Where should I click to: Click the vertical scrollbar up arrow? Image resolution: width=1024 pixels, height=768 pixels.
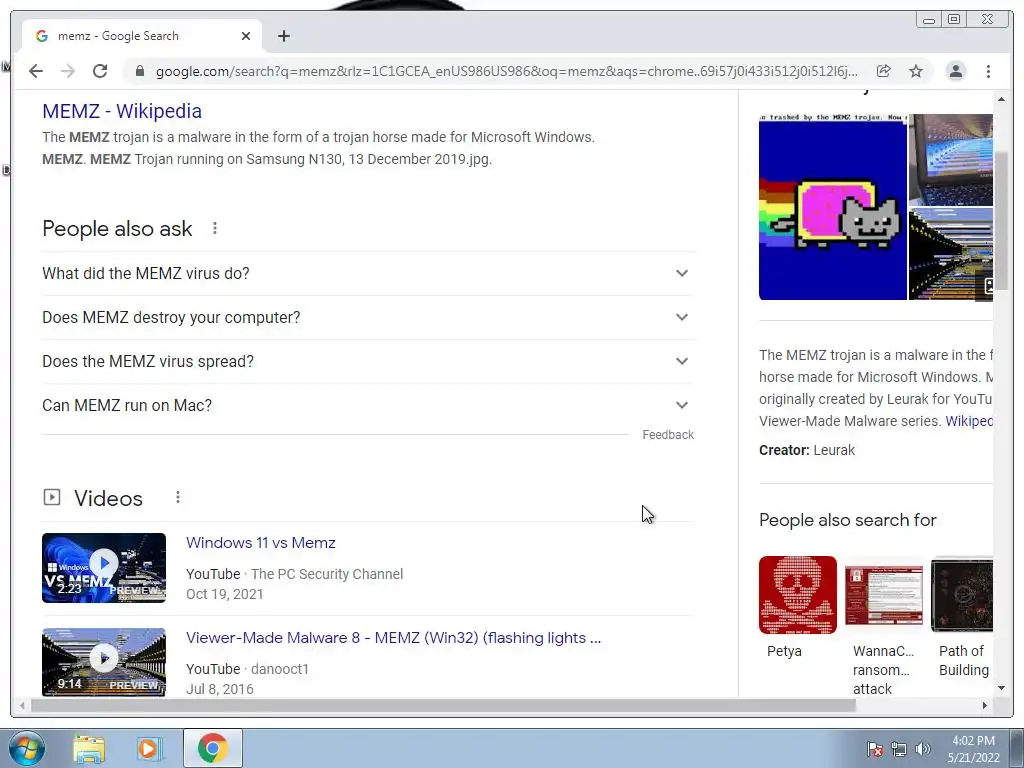coord(1001,99)
